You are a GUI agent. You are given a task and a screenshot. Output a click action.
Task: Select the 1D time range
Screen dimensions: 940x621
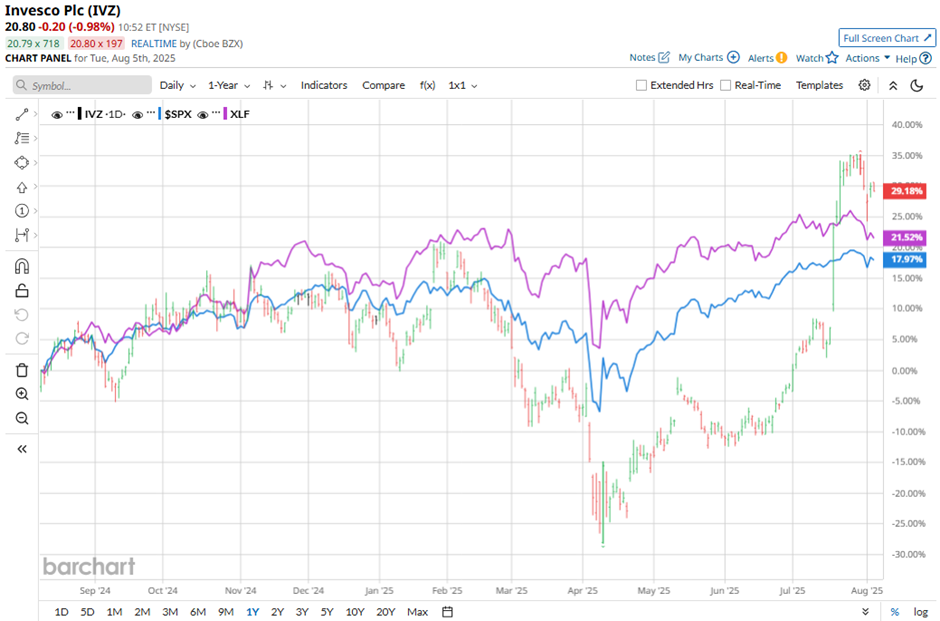tap(61, 611)
